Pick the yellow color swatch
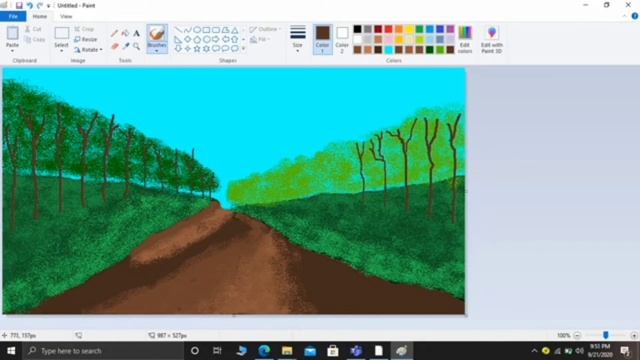The height and width of the screenshot is (360, 640). pyautogui.click(x=409, y=29)
